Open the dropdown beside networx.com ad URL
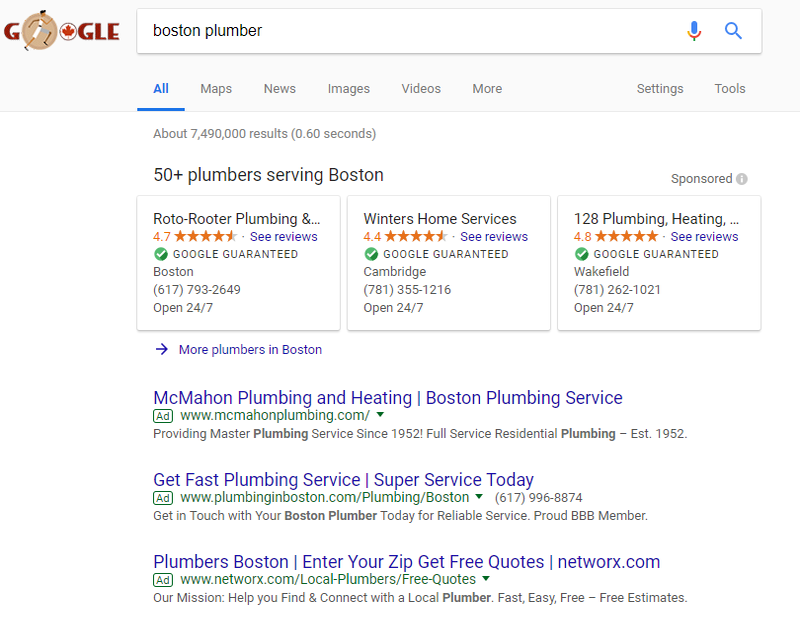Screen dimensions: 800x619 click(485, 579)
